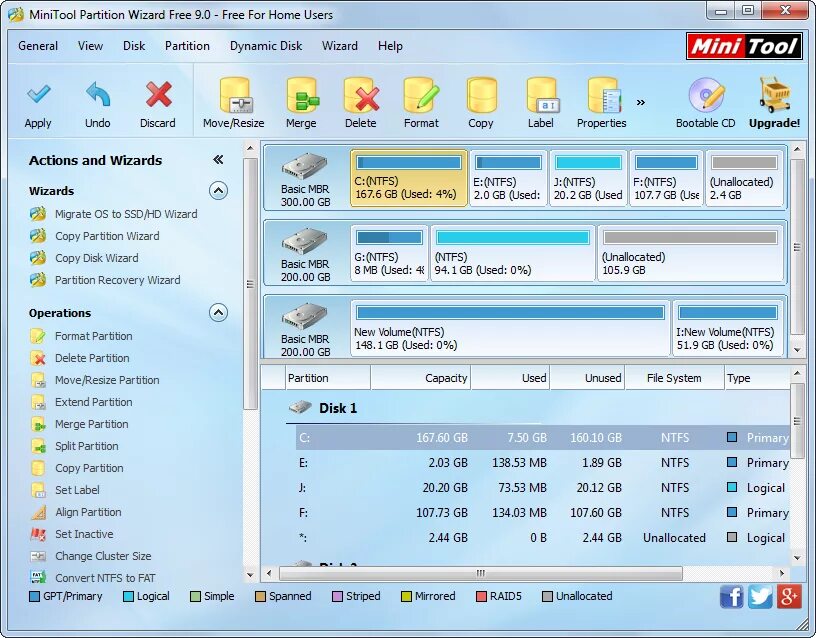Select the 105.9 GB Unallocated block
The image size is (816, 638).
pos(690,253)
